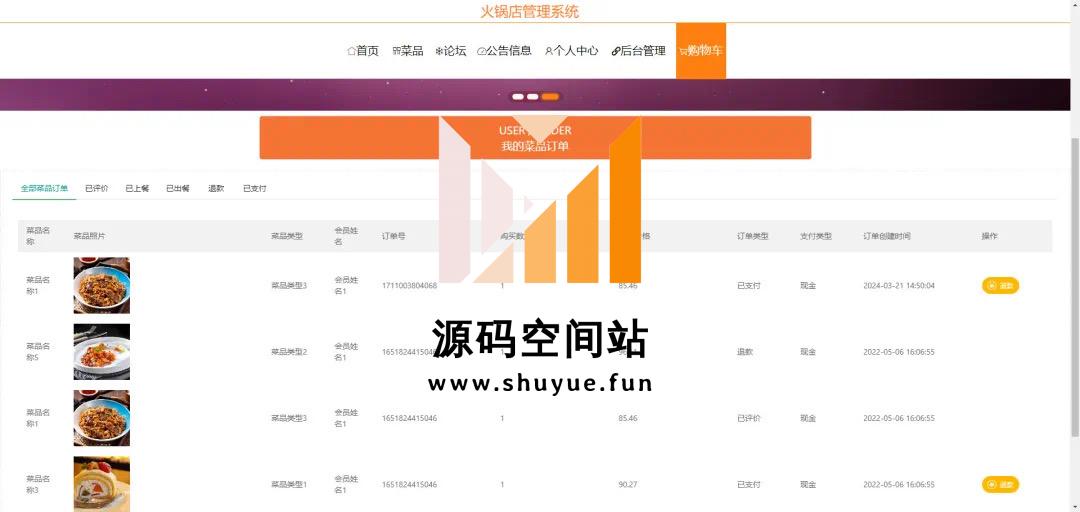Select the first white carousel dot
The width and height of the screenshot is (1080, 512).
point(518,96)
